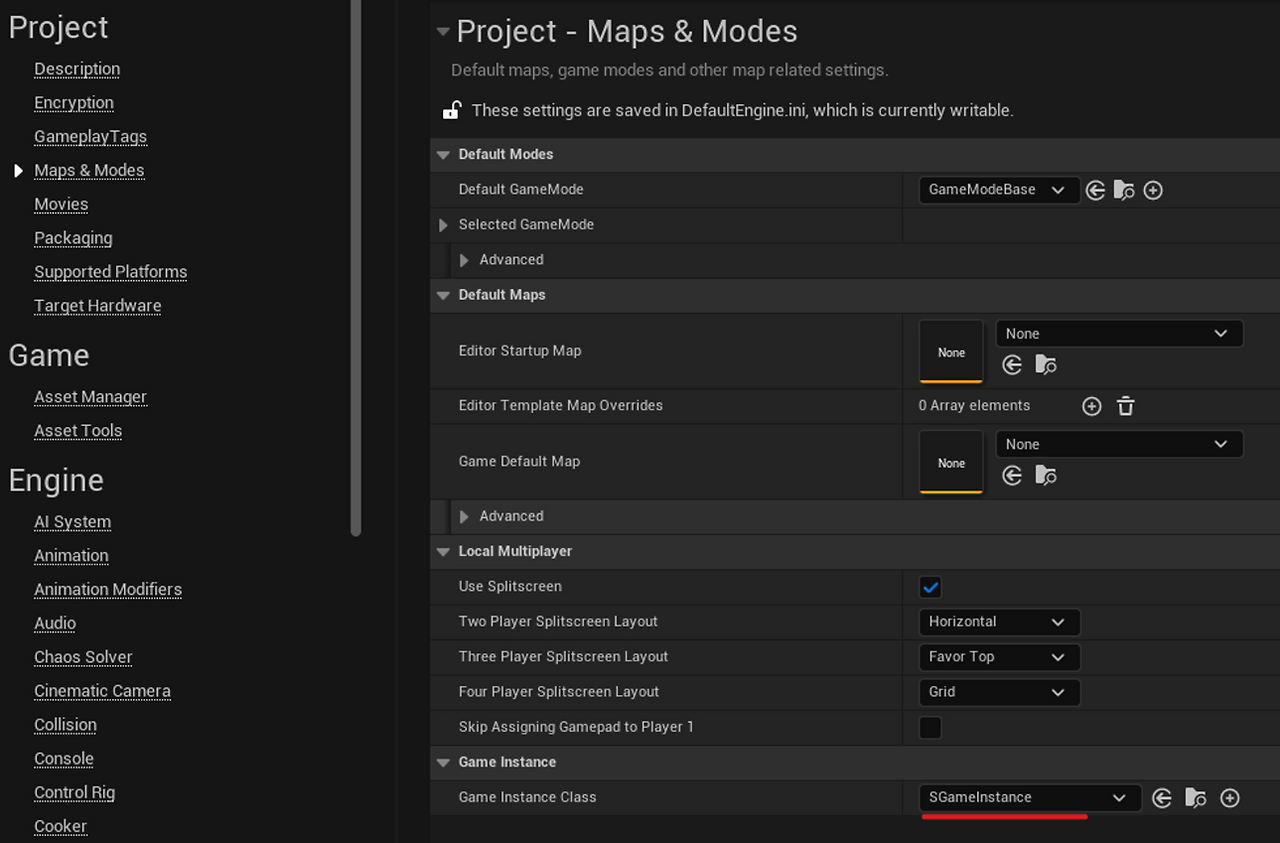Image resolution: width=1280 pixels, height=843 pixels.
Task: Create new Game Instance class
Action: [1230, 797]
